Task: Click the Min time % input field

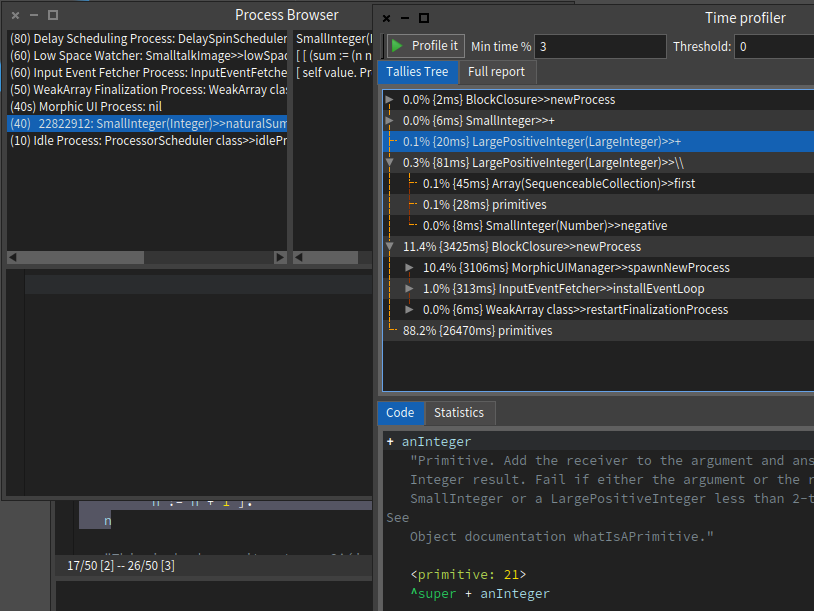Action: coord(600,46)
